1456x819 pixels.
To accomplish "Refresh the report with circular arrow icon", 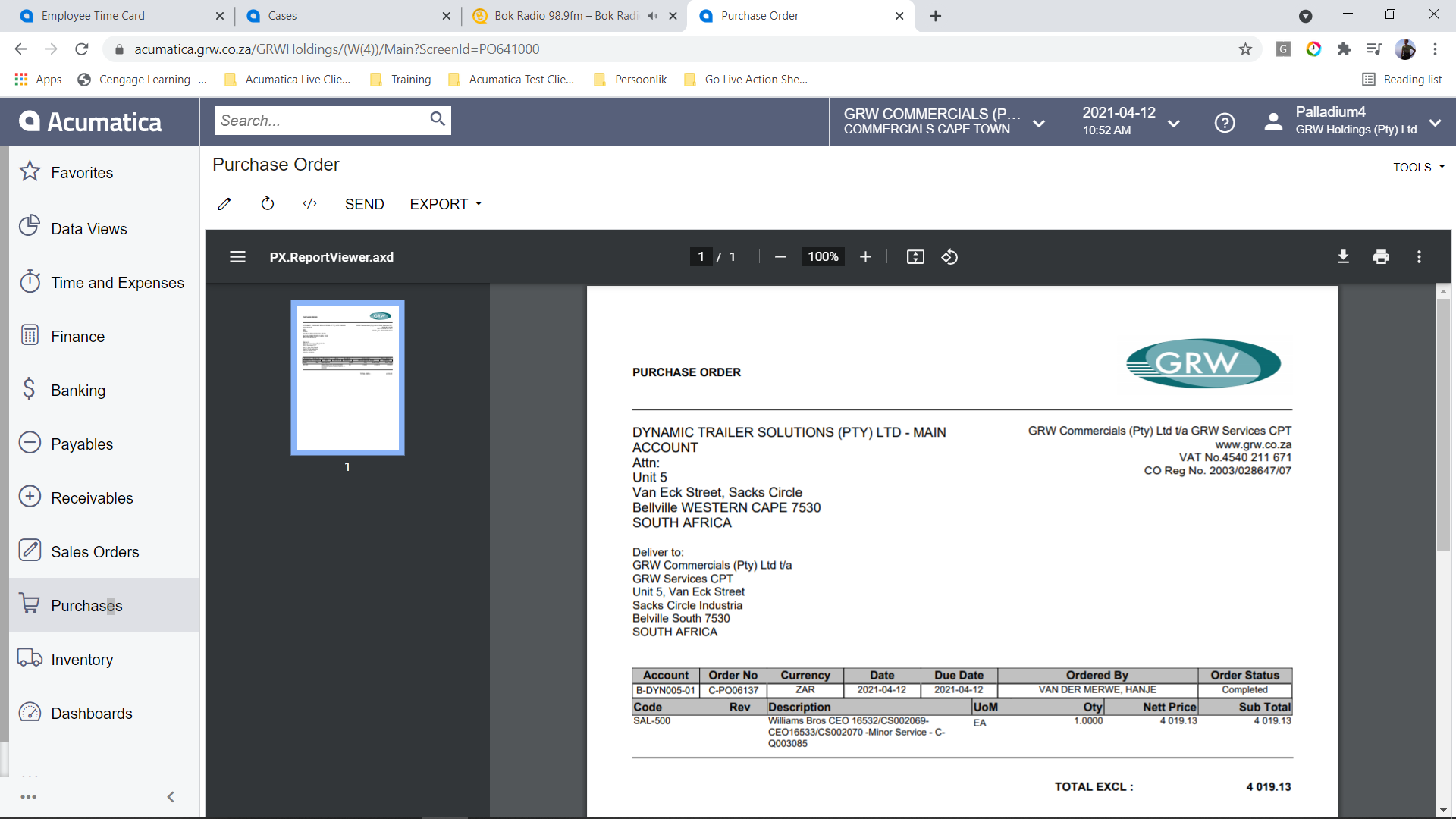I will pos(267,204).
